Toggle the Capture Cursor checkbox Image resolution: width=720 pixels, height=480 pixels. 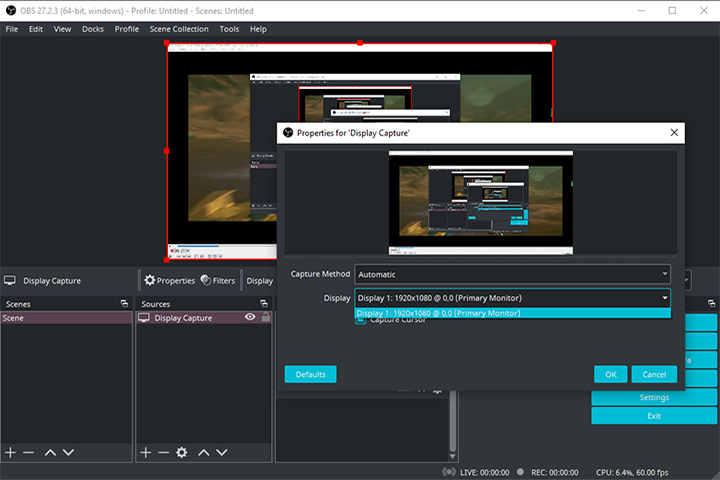[361, 321]
